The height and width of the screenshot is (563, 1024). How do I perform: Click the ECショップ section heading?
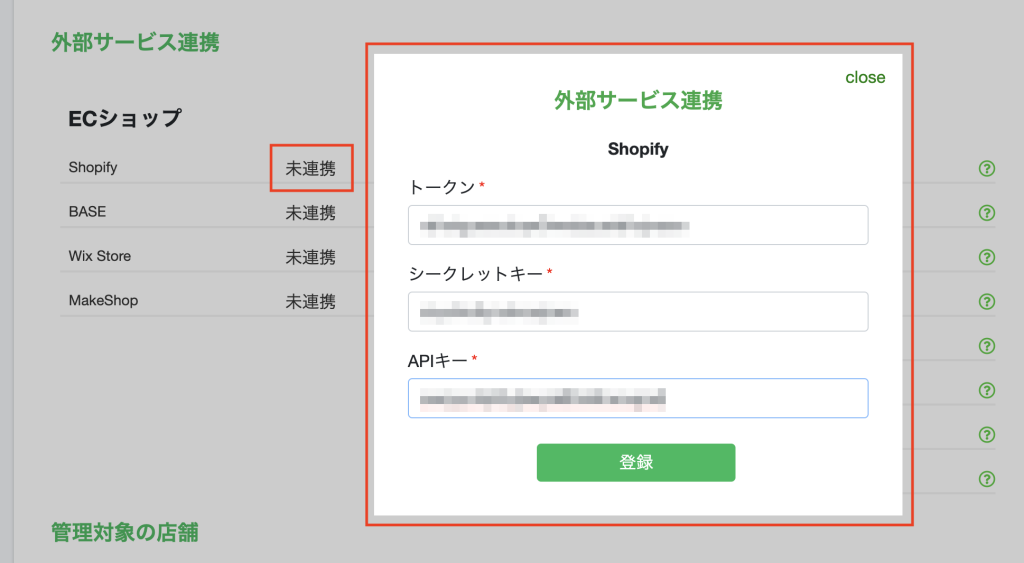coord(125,118)
